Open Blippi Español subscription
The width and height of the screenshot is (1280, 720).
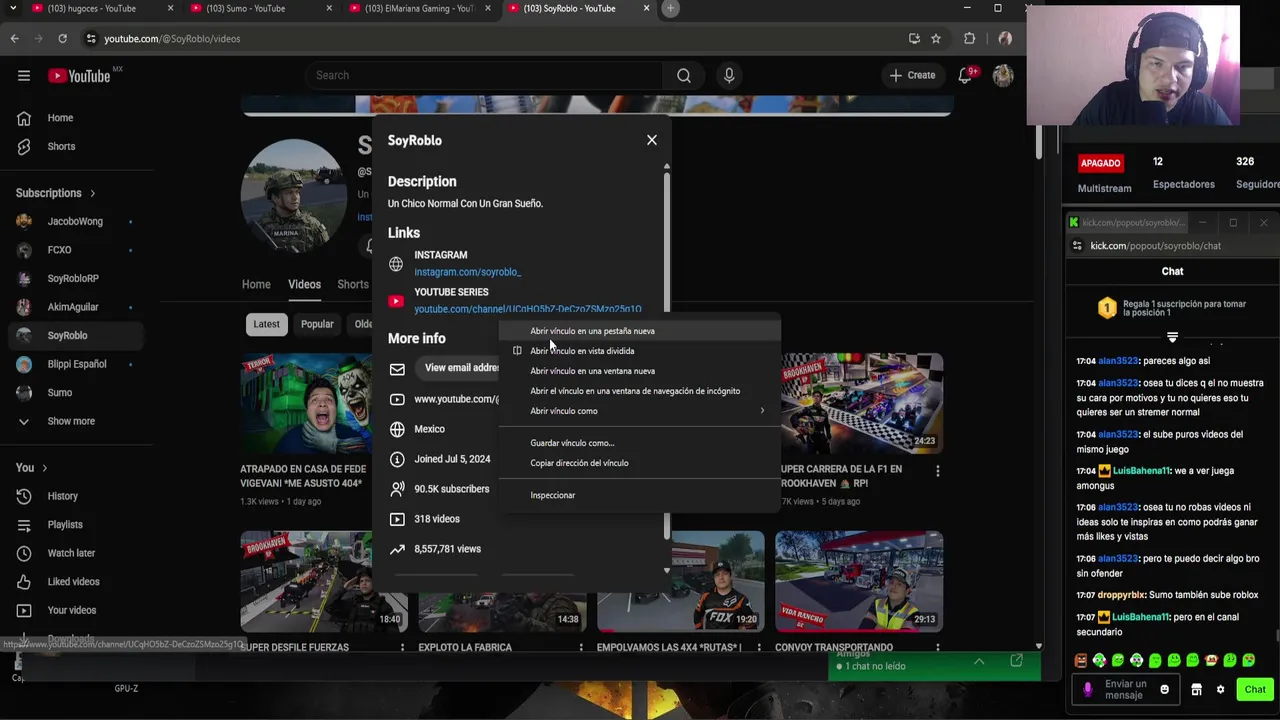77,364
